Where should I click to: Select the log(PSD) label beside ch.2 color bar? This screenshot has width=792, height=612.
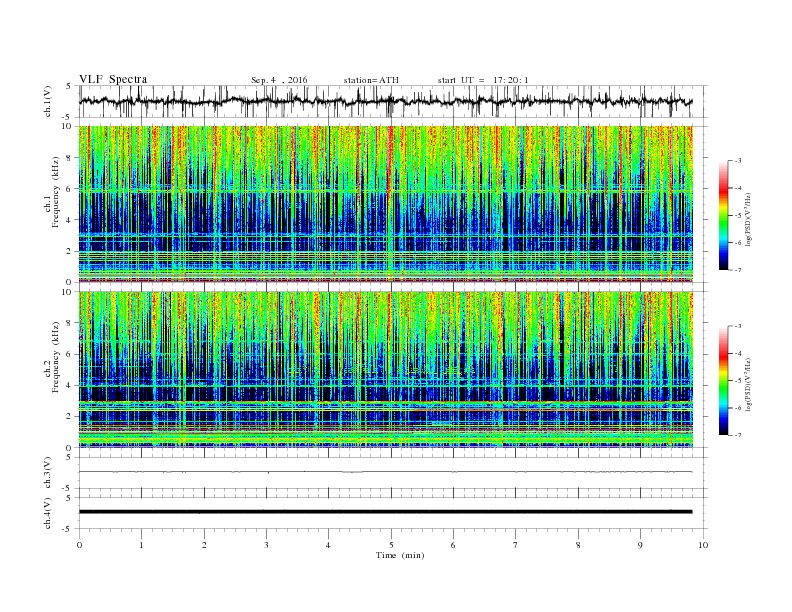point(749,385)
